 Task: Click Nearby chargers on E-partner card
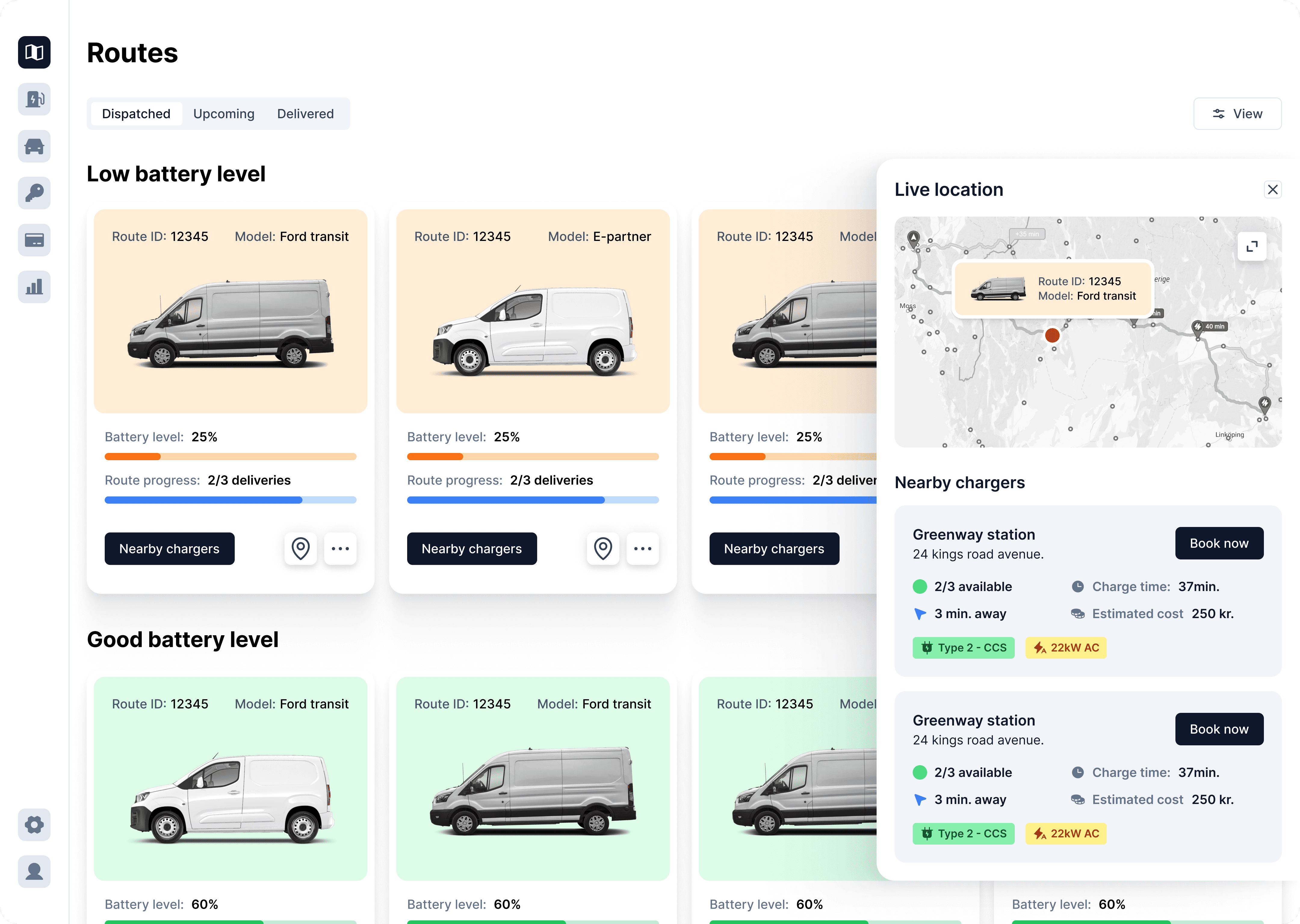[471, 549]
